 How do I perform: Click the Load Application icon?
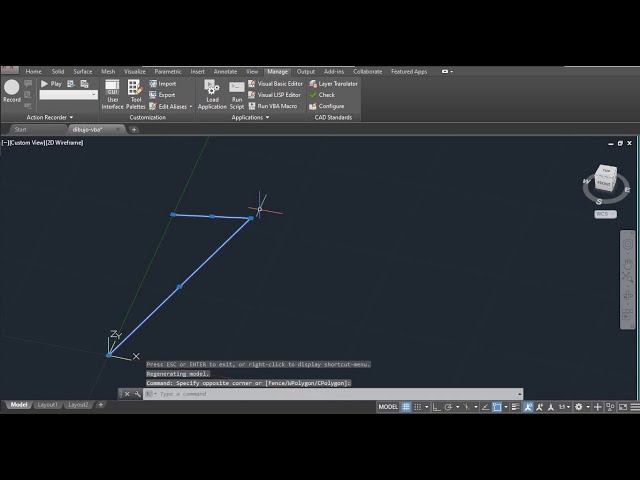[212, 94]
